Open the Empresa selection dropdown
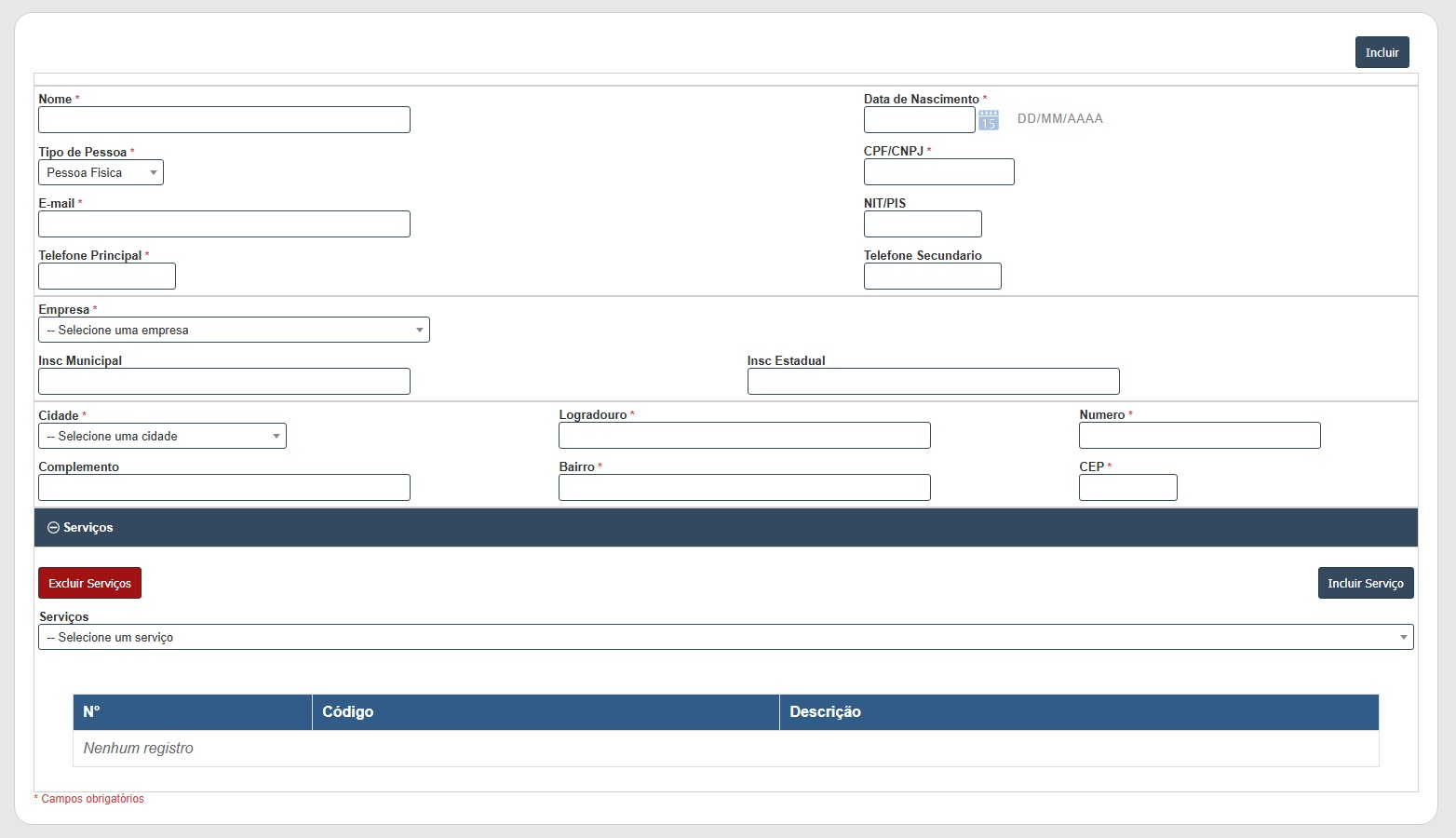1456x838 pixels. tap(234, 330)
